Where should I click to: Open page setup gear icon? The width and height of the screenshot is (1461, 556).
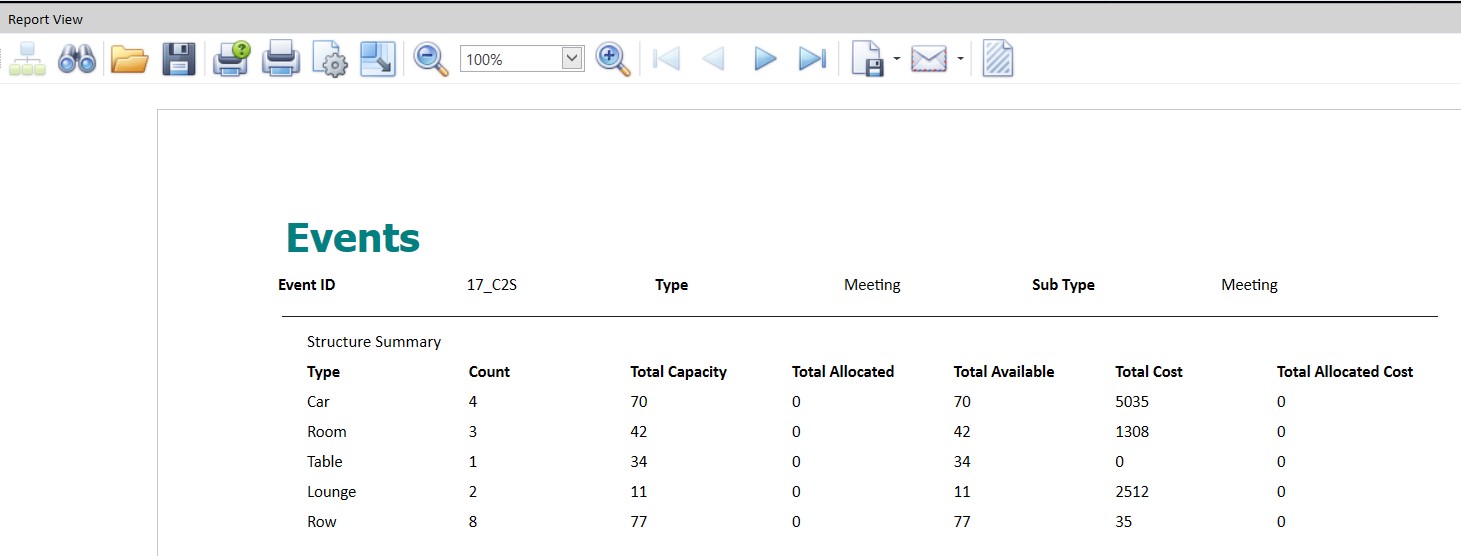point(330,59)
